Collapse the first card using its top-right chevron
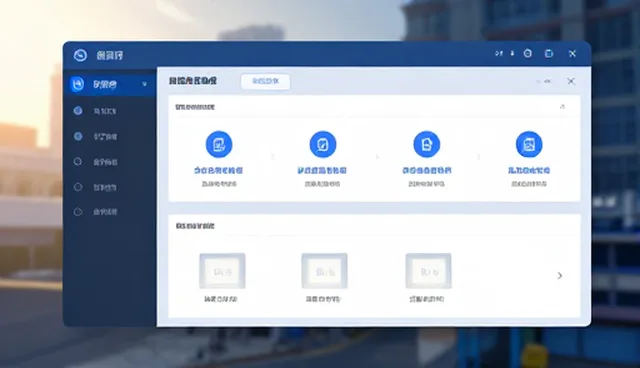 [562, 106]
